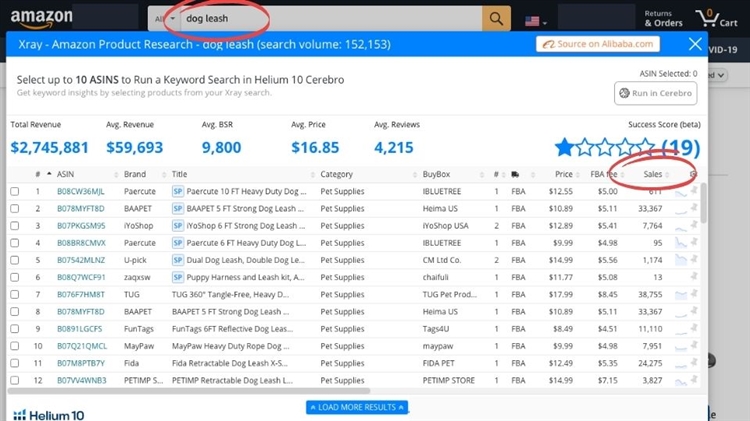Image resolution: width=750 pixels, height=421 pixels.
Task: Pin the first Paercute product row
Action: 695,190
